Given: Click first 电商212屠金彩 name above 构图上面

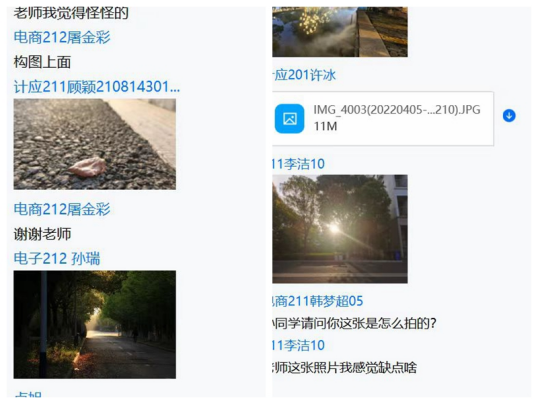Looking at the screenshot, I should click(x=62, y=37).
